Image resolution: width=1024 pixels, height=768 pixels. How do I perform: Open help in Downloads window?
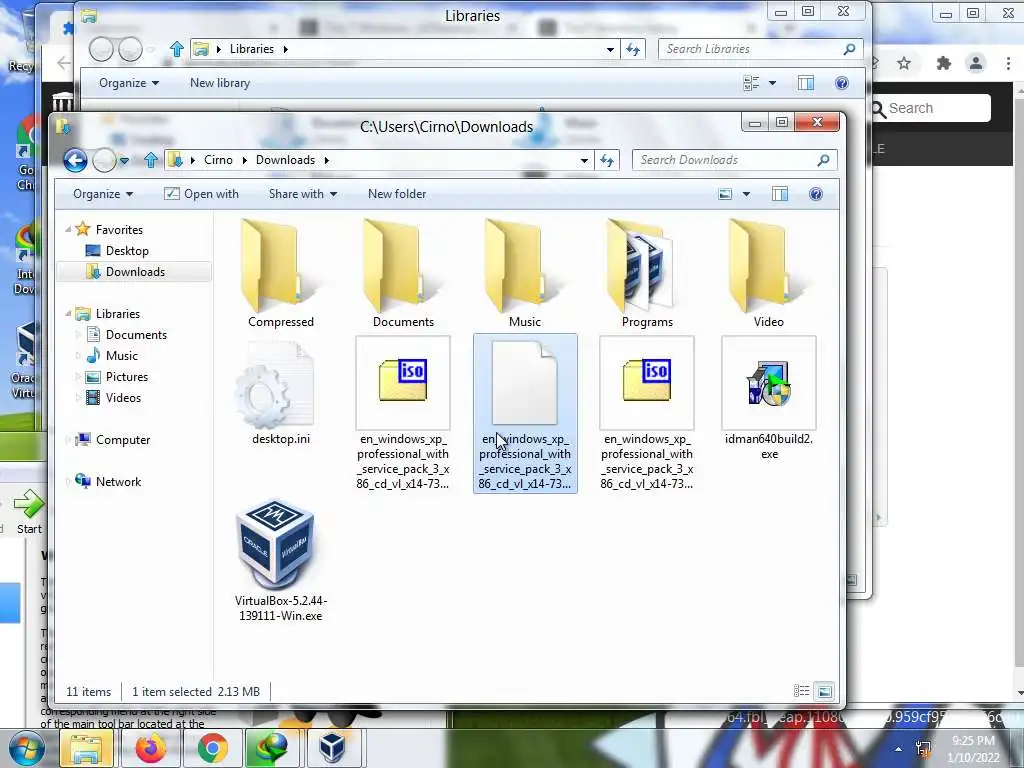[x=816, y=194]
